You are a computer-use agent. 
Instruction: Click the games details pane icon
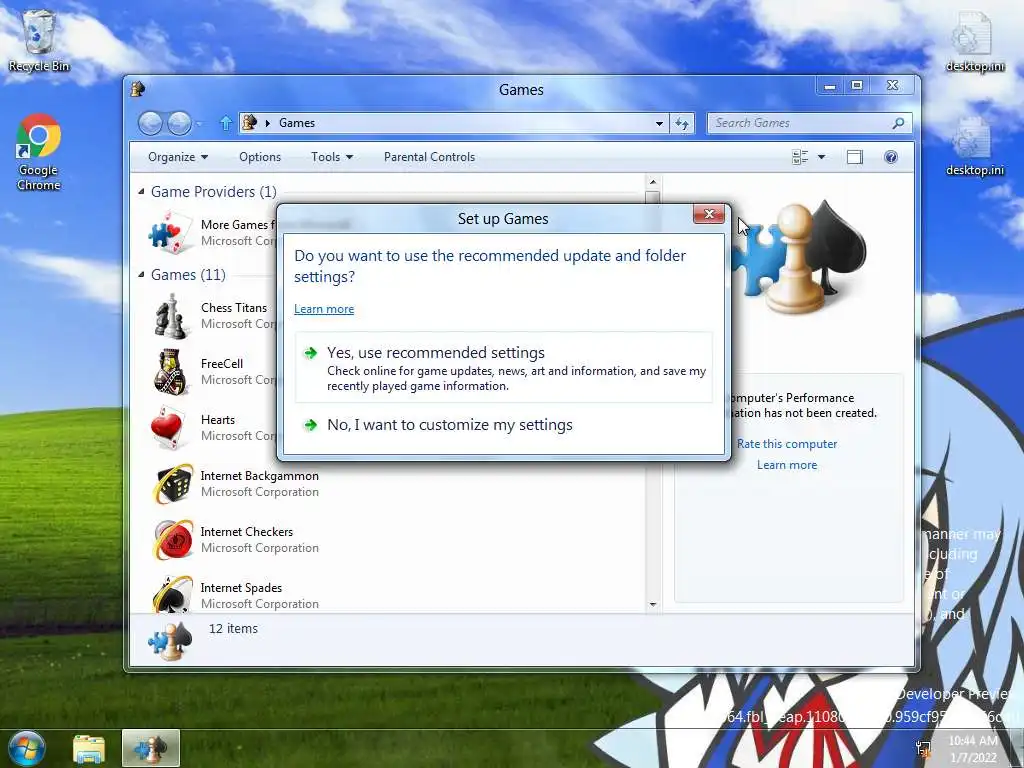170,641
